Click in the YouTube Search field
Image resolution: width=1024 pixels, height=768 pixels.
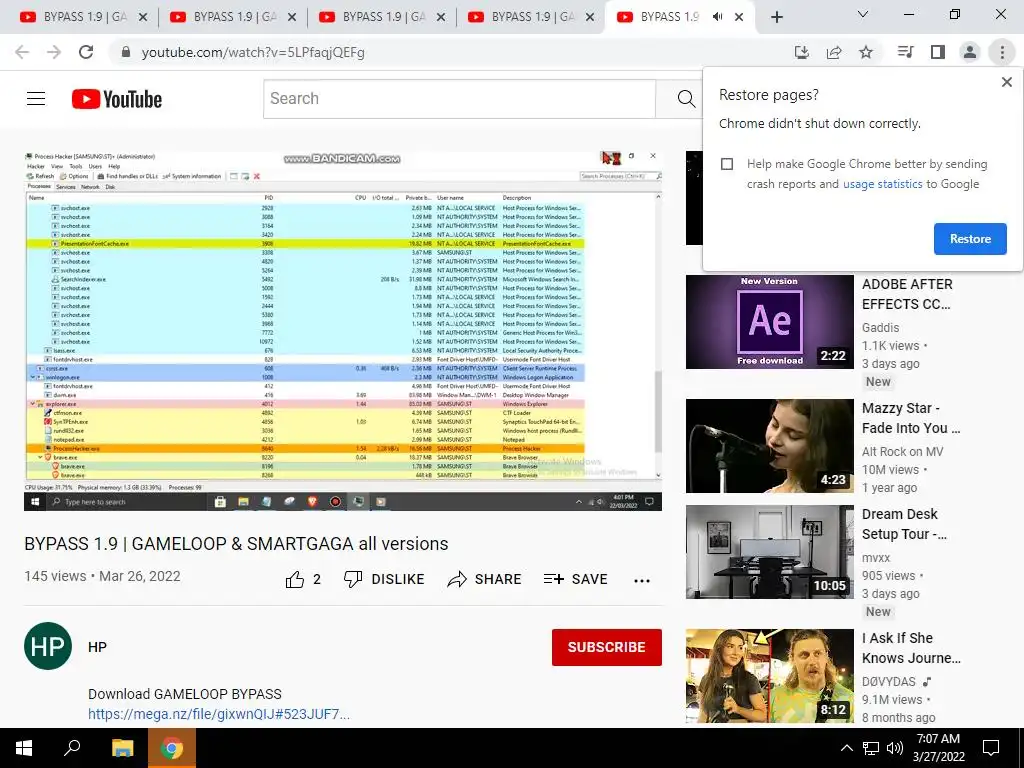tap(459, 99)
